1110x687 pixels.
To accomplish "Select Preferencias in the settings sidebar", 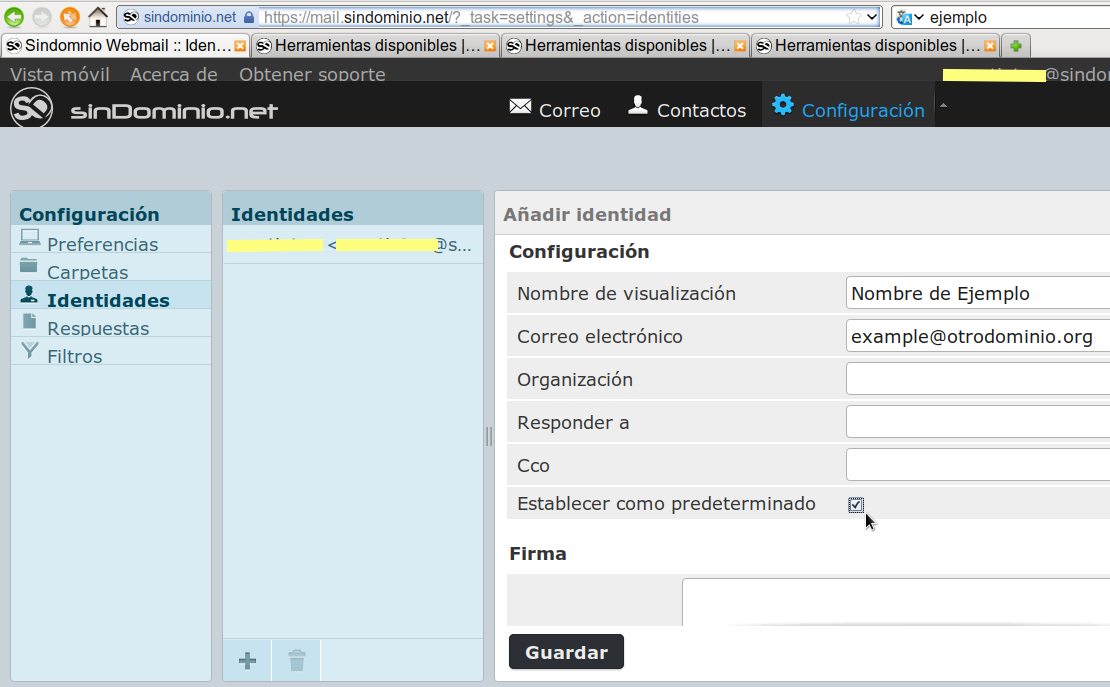I will (x=102, y=244).
